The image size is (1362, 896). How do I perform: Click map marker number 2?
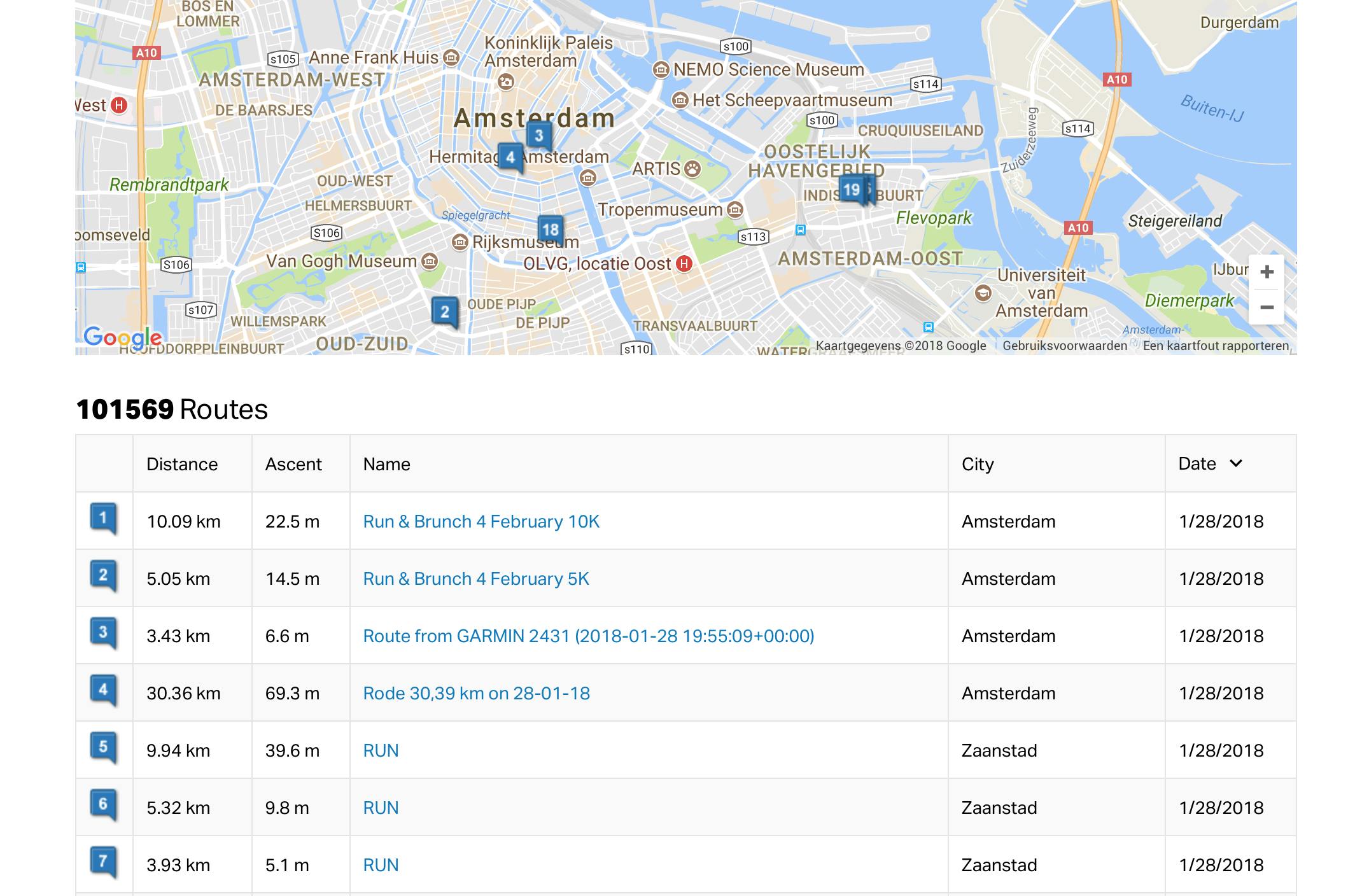coord(444,312)
